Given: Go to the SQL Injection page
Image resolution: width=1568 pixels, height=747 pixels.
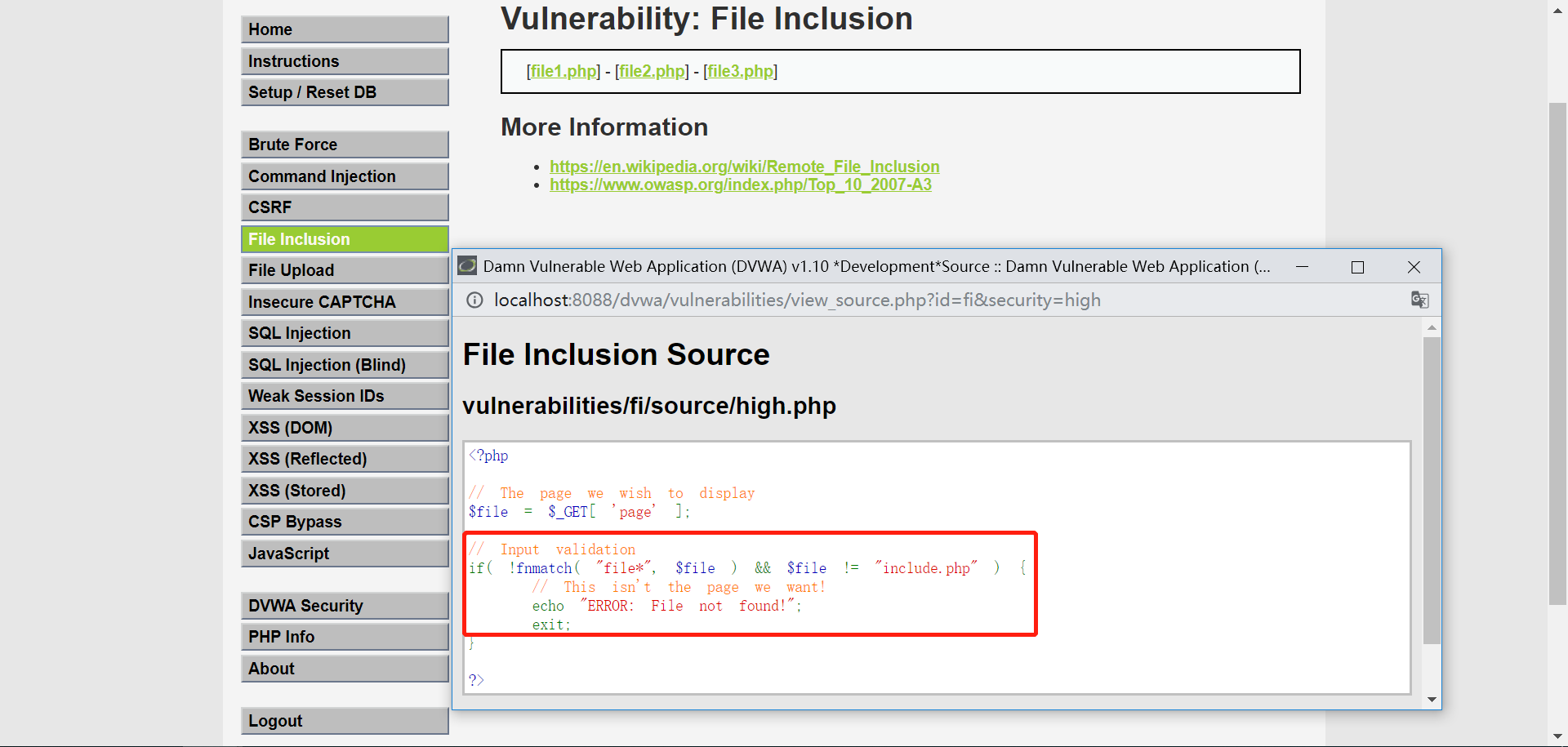Looking at the screenshot, I should tap(345, 333).
